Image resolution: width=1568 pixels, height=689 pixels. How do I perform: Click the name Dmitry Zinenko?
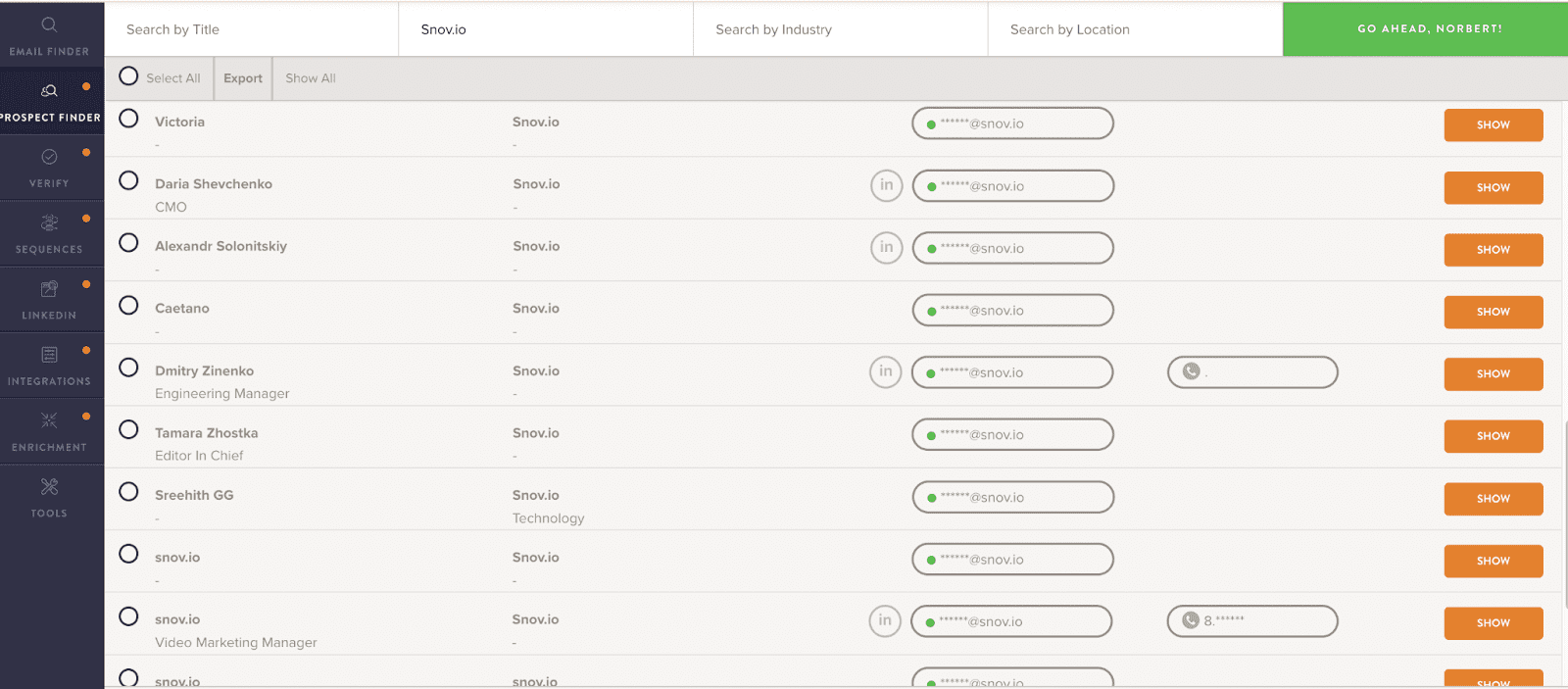[x=204, y=370]
